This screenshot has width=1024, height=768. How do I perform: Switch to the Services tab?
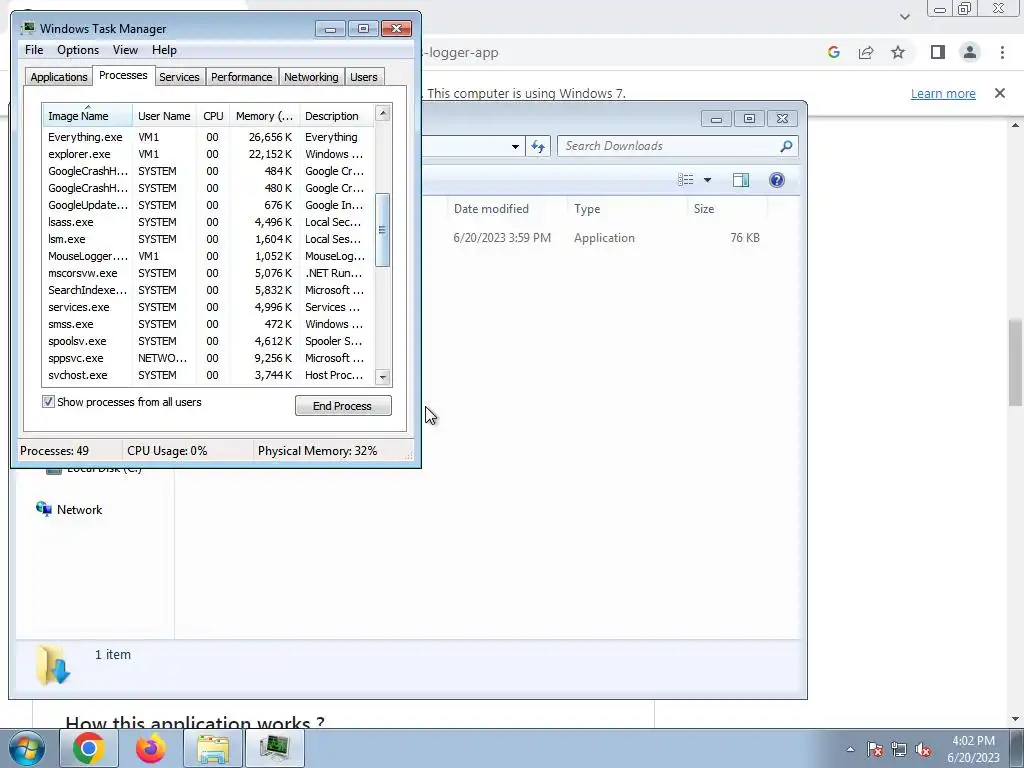pos(179,77)
